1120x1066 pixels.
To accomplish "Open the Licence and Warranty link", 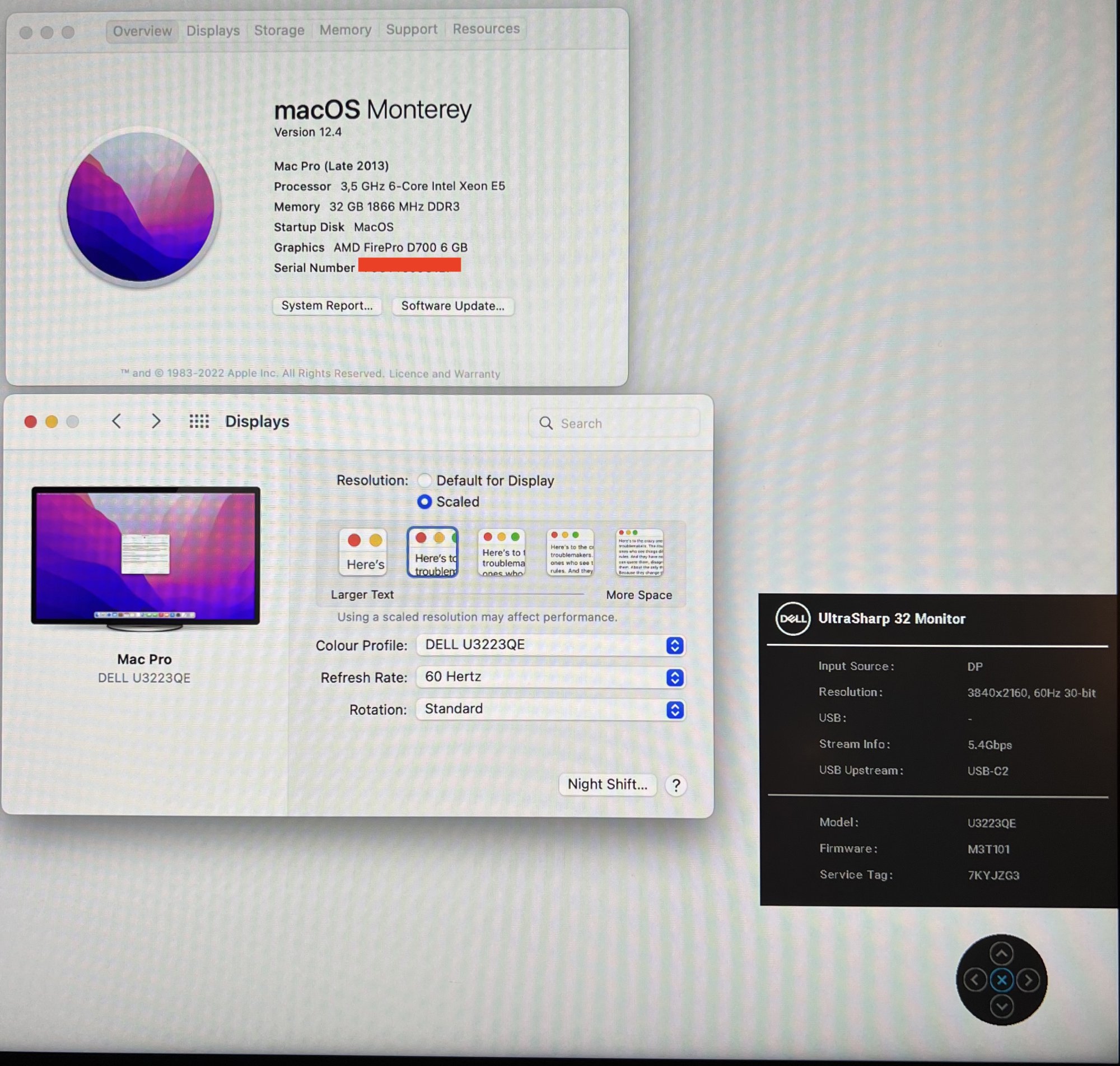I will tap(445, 374).
